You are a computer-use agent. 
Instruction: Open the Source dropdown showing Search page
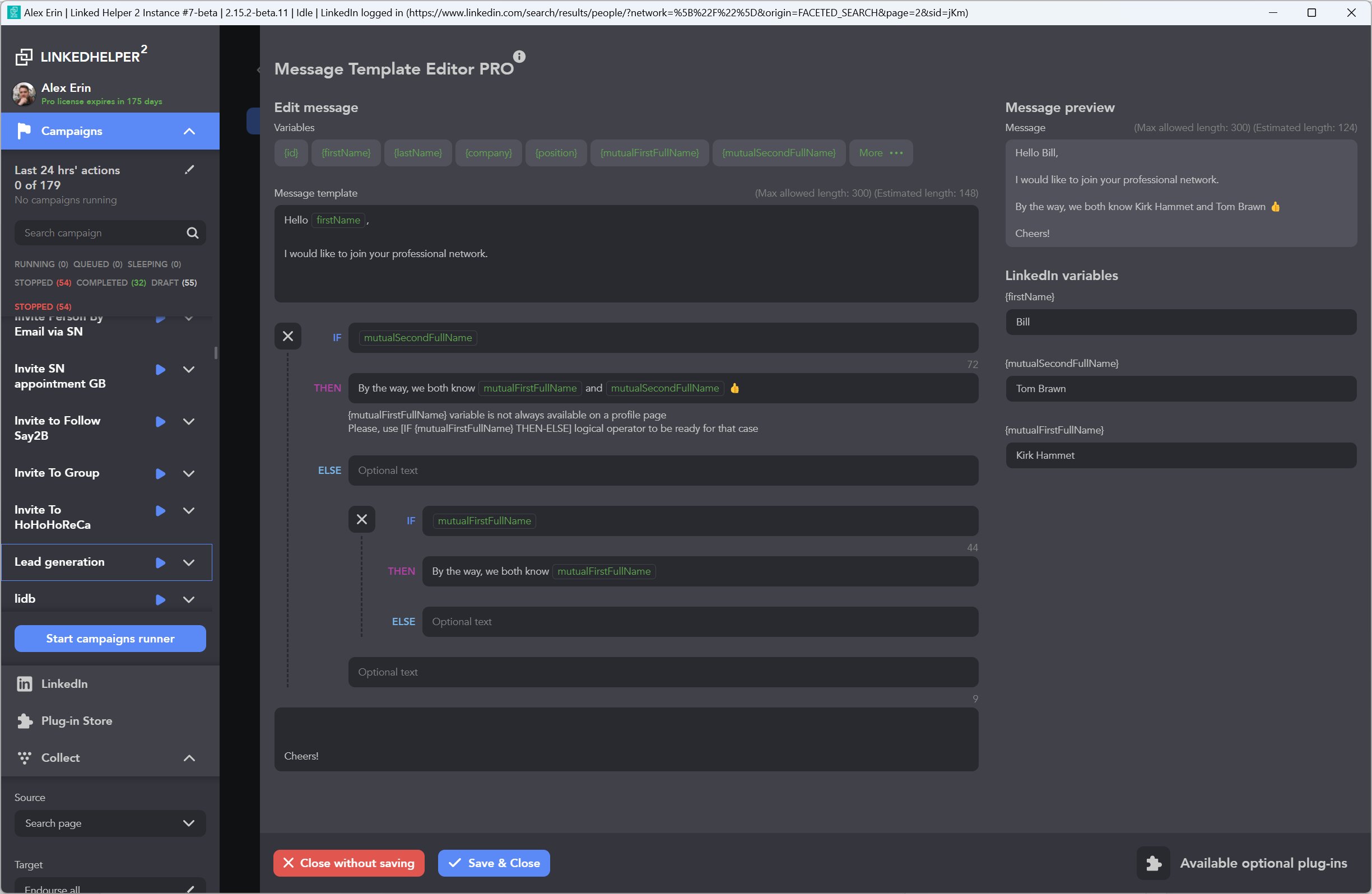pyautogui.click(x=110, y=823)
